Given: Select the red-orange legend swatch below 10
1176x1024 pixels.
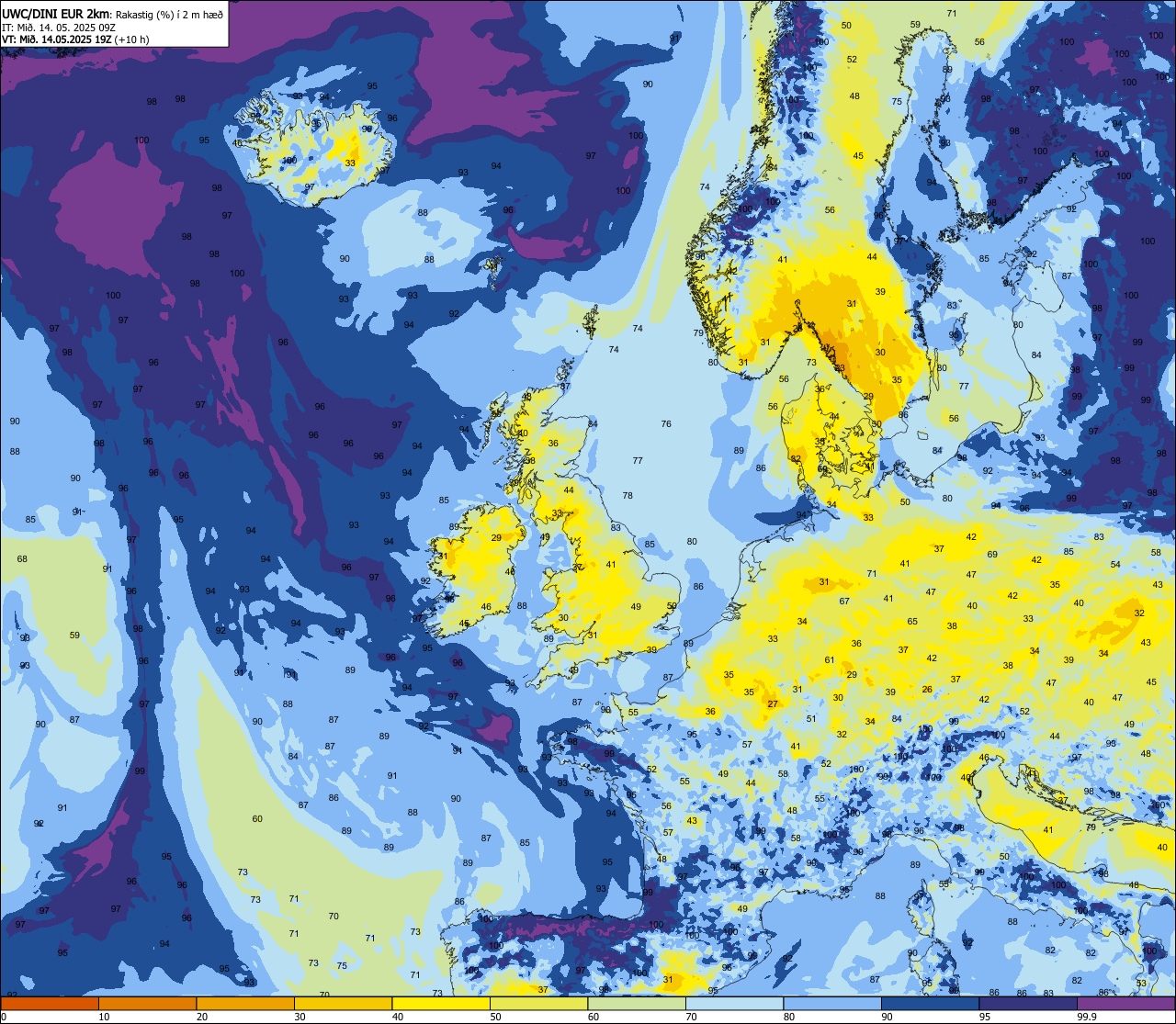Looking at the screenshot, I should pyautogui.click(x=50, y=1003).
